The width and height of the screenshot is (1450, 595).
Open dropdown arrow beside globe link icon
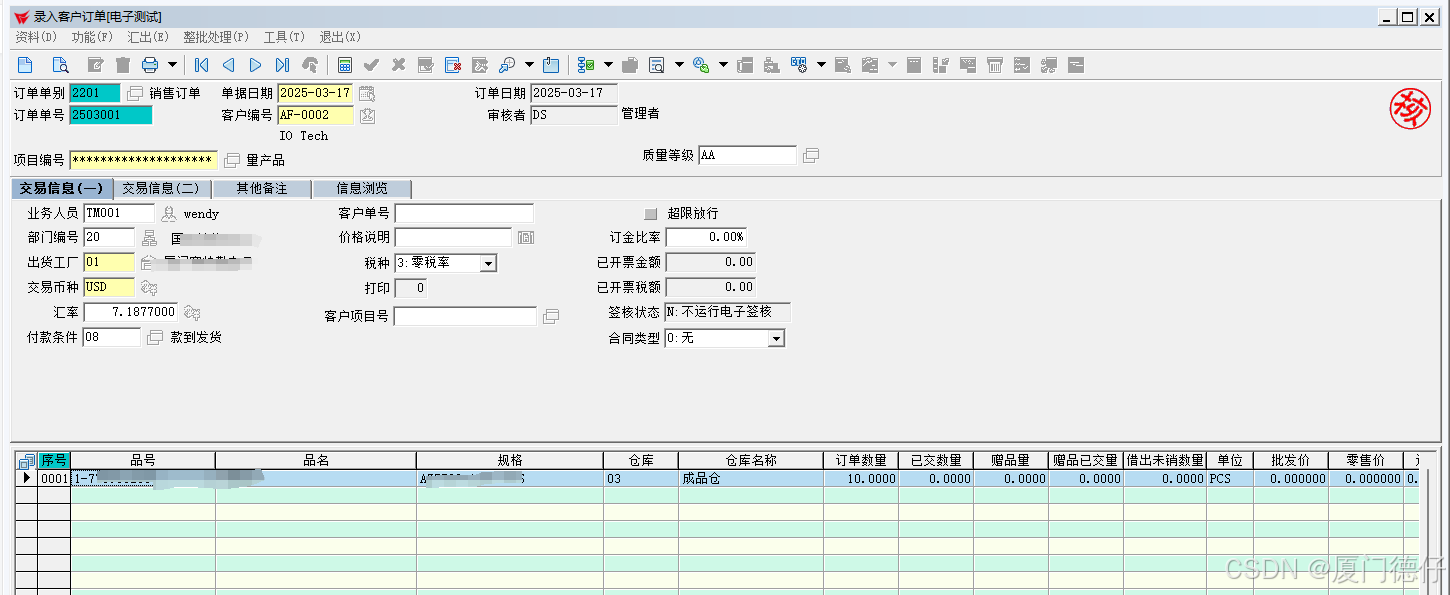723,65
